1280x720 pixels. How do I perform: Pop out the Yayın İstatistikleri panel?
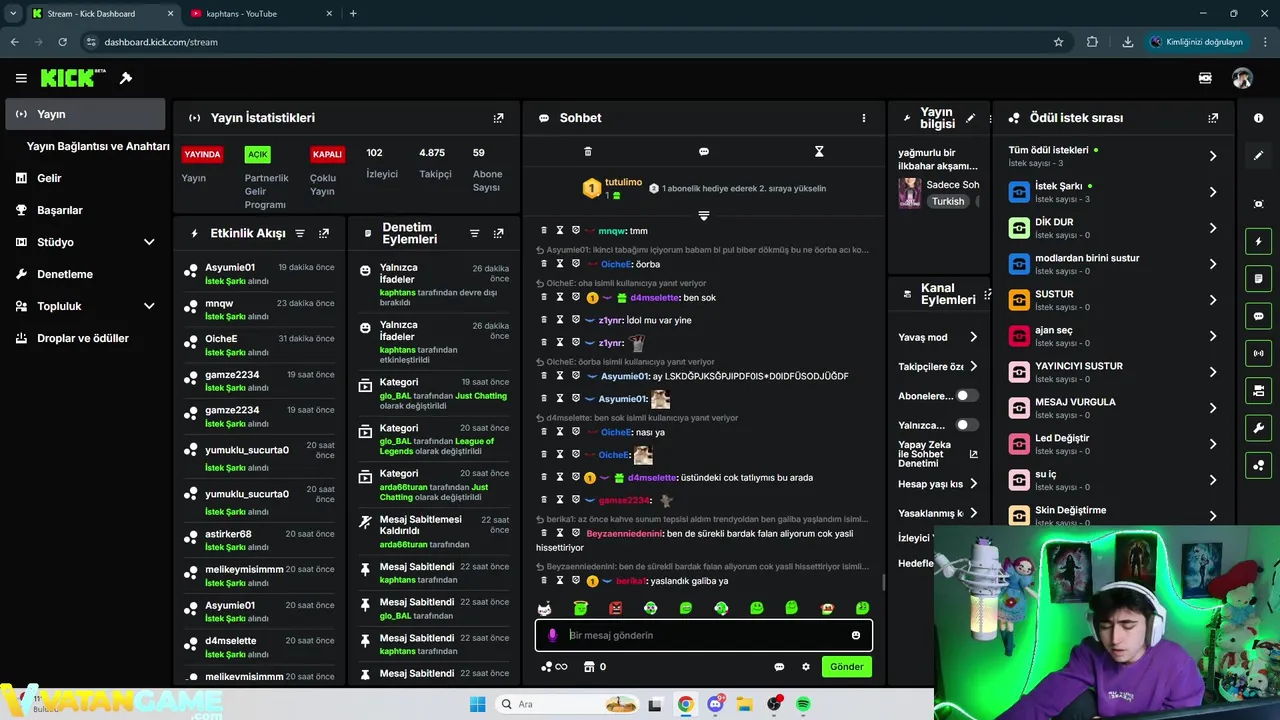coord(498,118)
